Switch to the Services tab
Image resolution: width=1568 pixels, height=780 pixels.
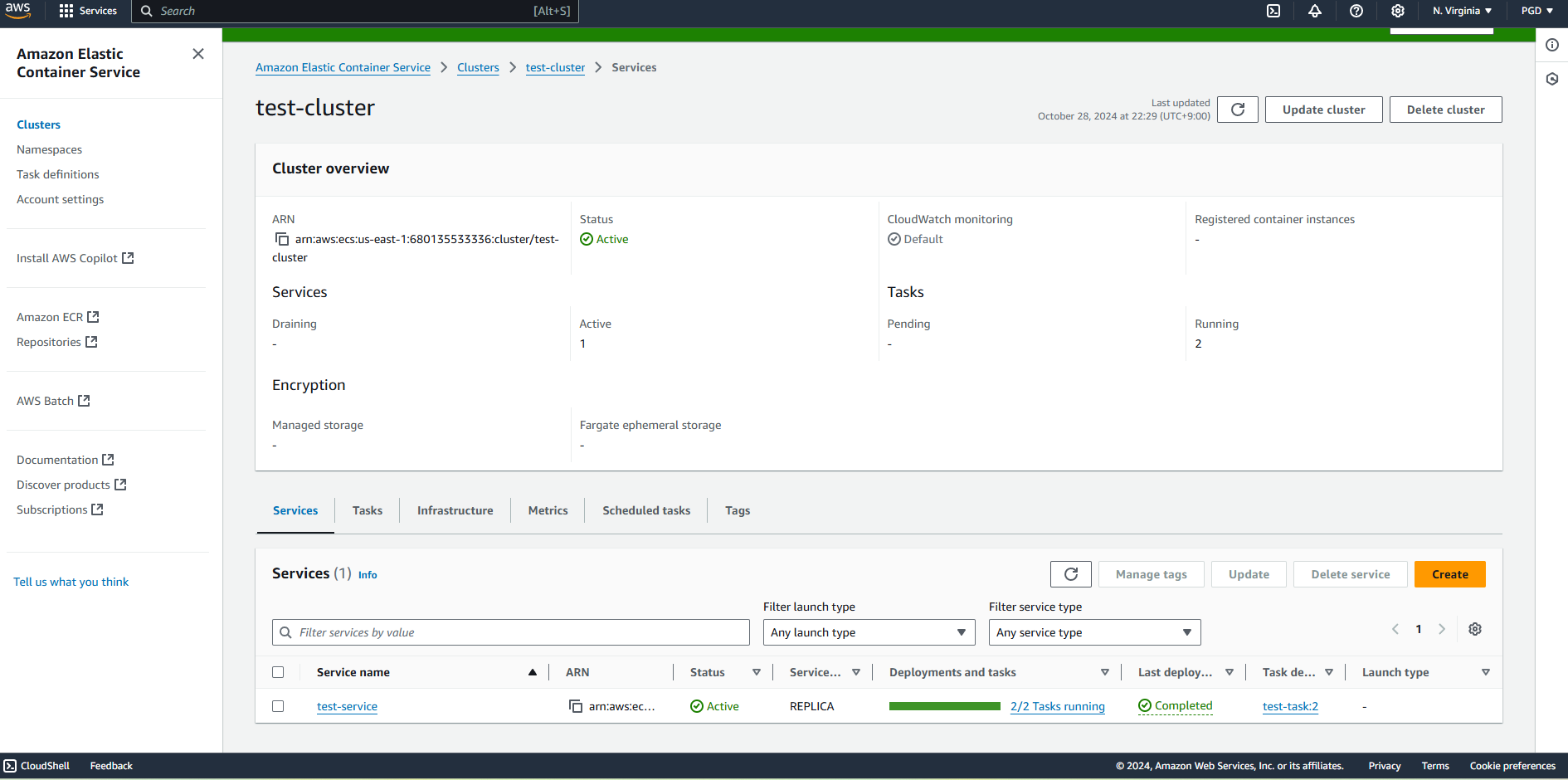295,510
